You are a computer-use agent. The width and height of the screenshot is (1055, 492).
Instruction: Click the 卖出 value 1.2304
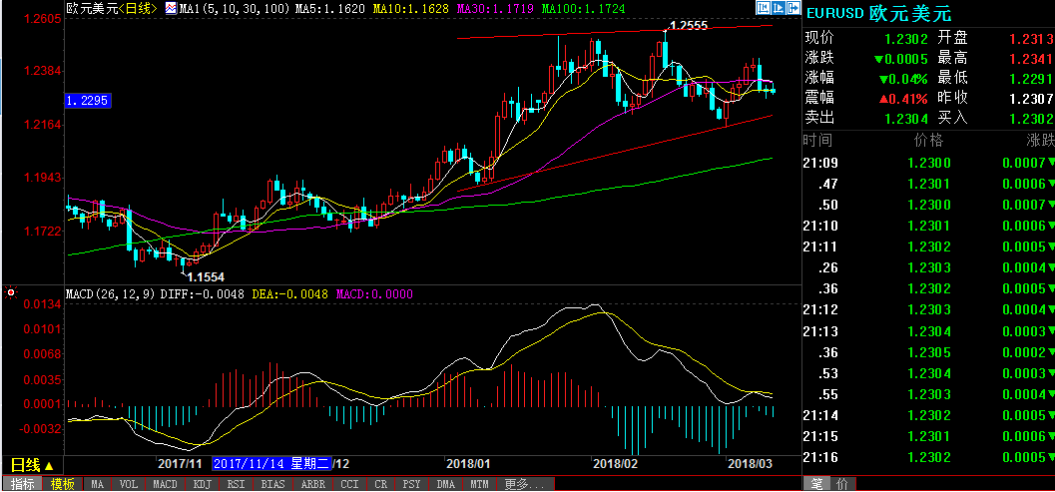click(908, 119)
